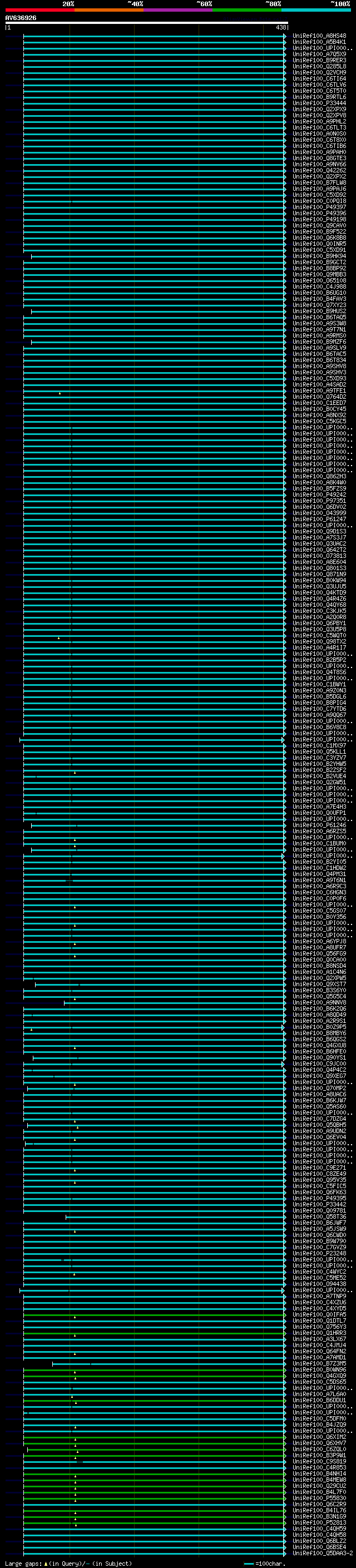Click the alignment bar for UniRef100_P61246

coord(158,825)
